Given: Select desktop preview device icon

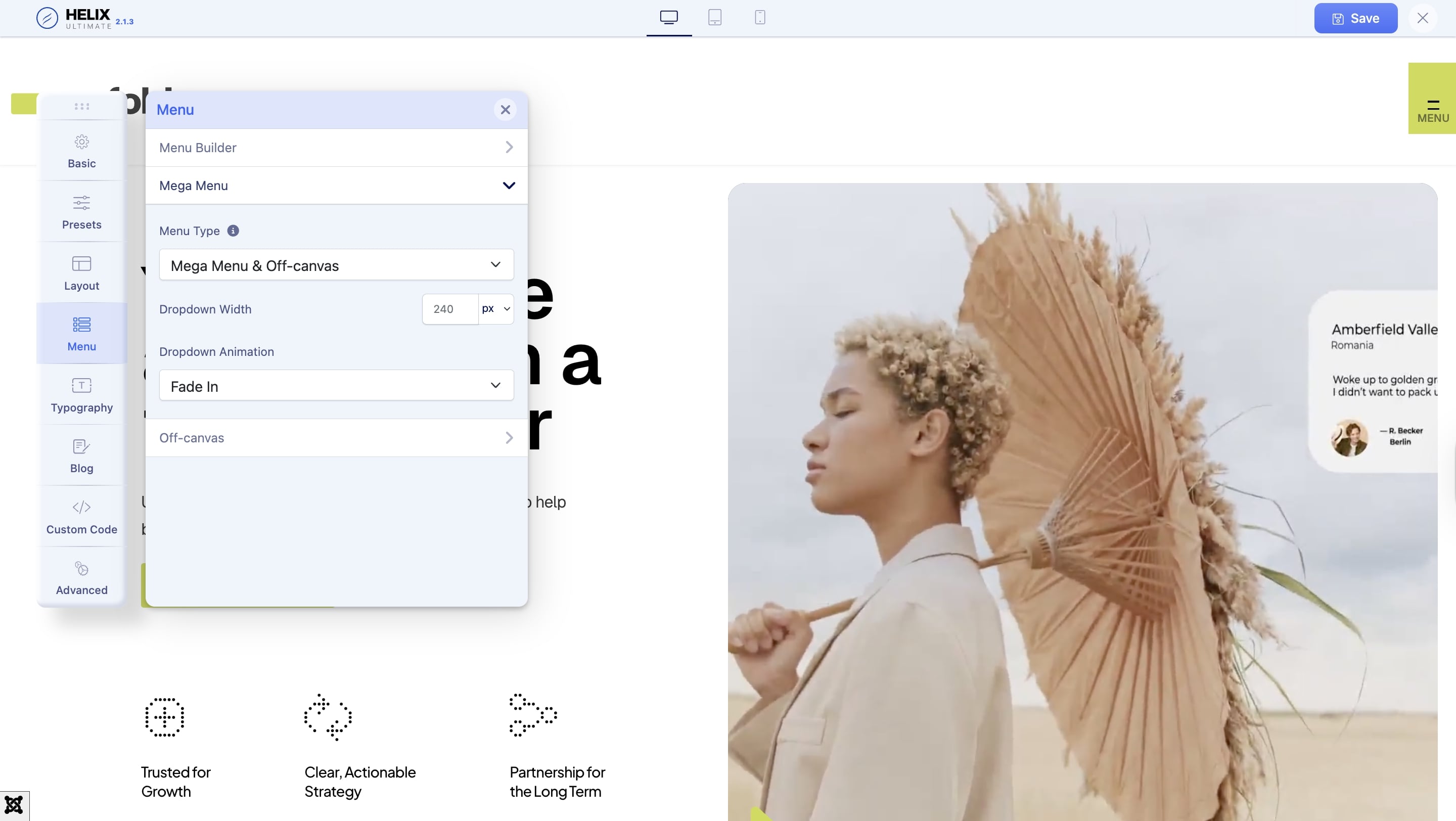Looking at the screenshot, I should coord(669,18).
